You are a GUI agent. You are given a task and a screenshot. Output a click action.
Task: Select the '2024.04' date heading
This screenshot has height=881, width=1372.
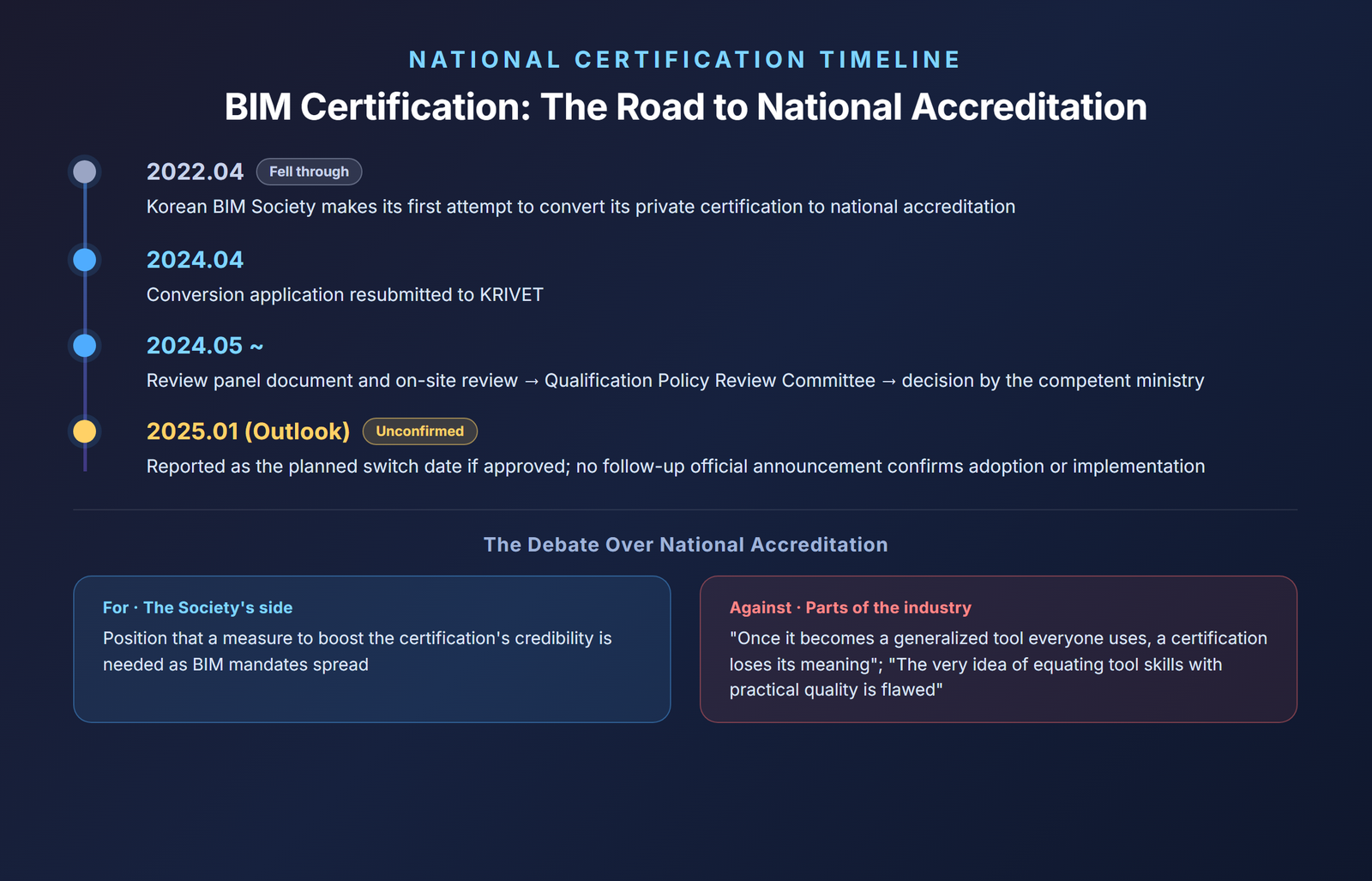(195, 260)
